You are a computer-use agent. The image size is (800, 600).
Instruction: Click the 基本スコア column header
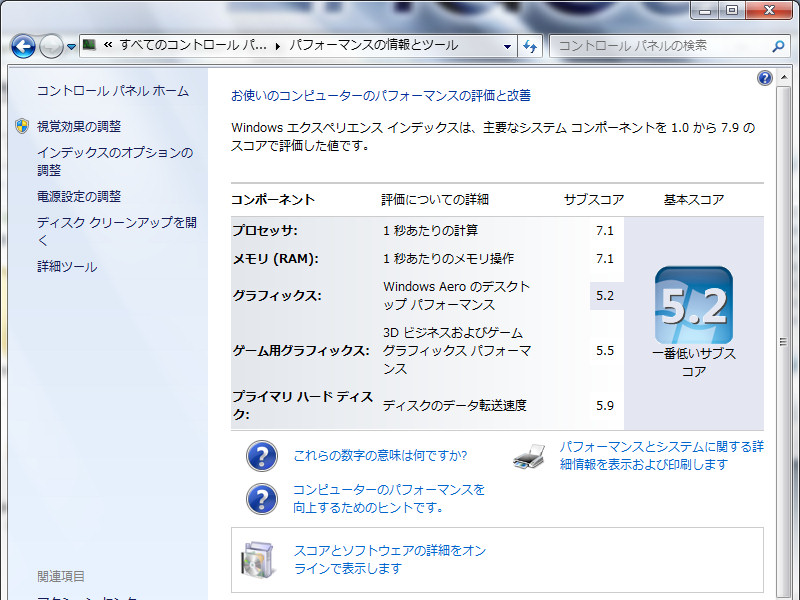tap(694, 199)
